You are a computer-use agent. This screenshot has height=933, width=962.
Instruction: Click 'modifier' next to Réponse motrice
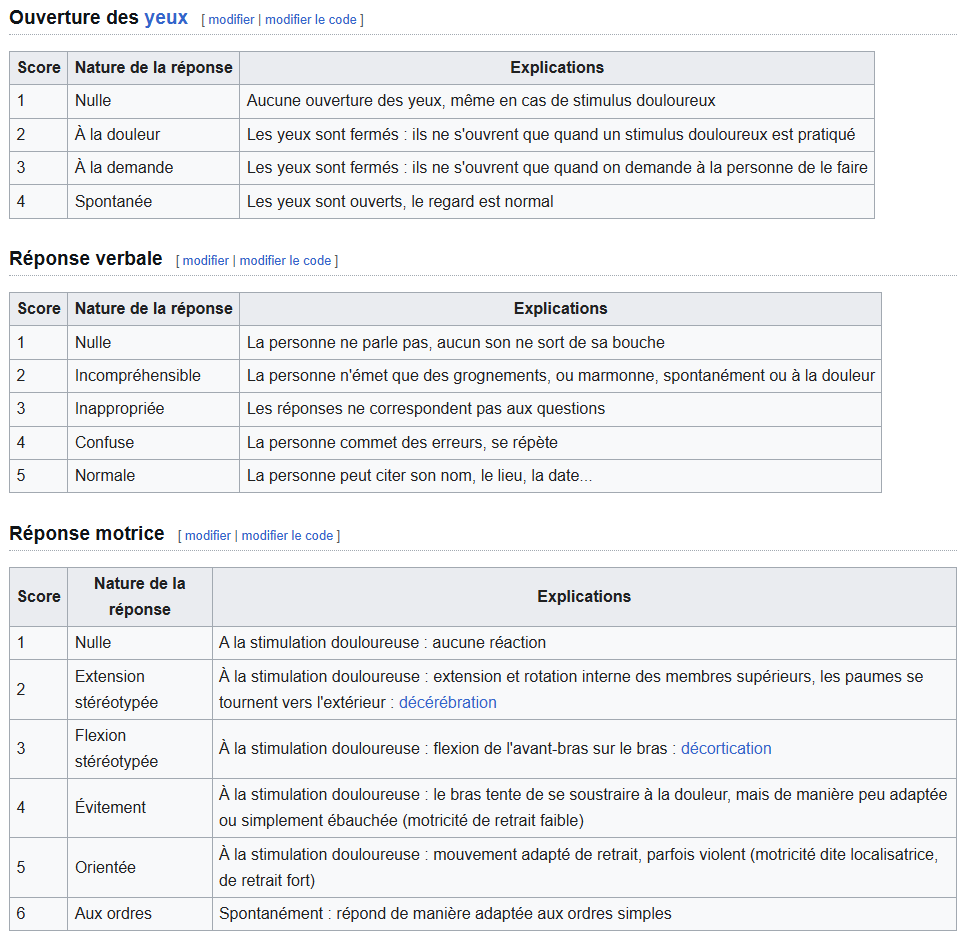(208, 536)
